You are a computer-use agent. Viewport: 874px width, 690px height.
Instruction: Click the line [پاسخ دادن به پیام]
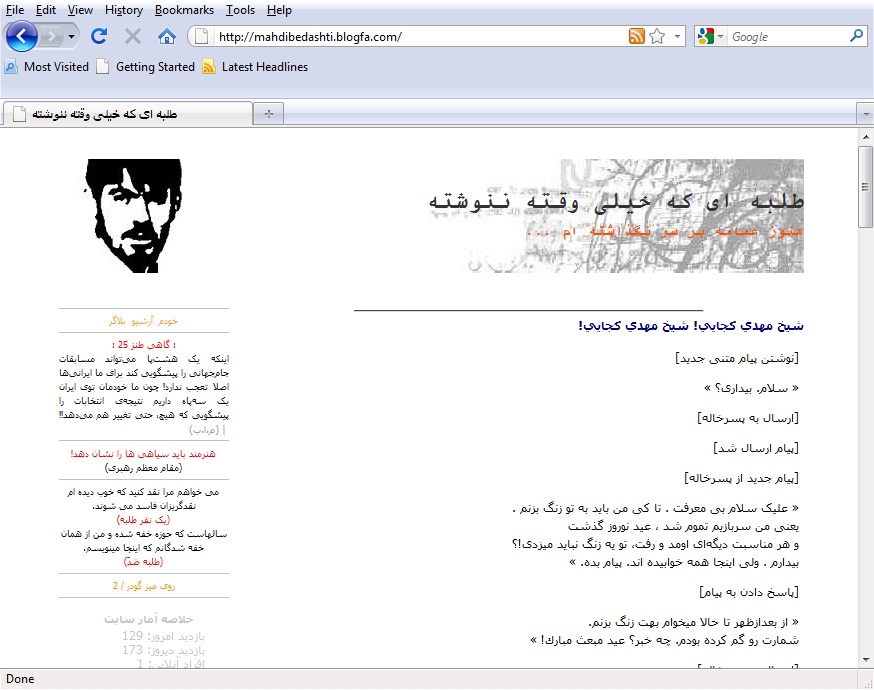(x=749, y=592)
